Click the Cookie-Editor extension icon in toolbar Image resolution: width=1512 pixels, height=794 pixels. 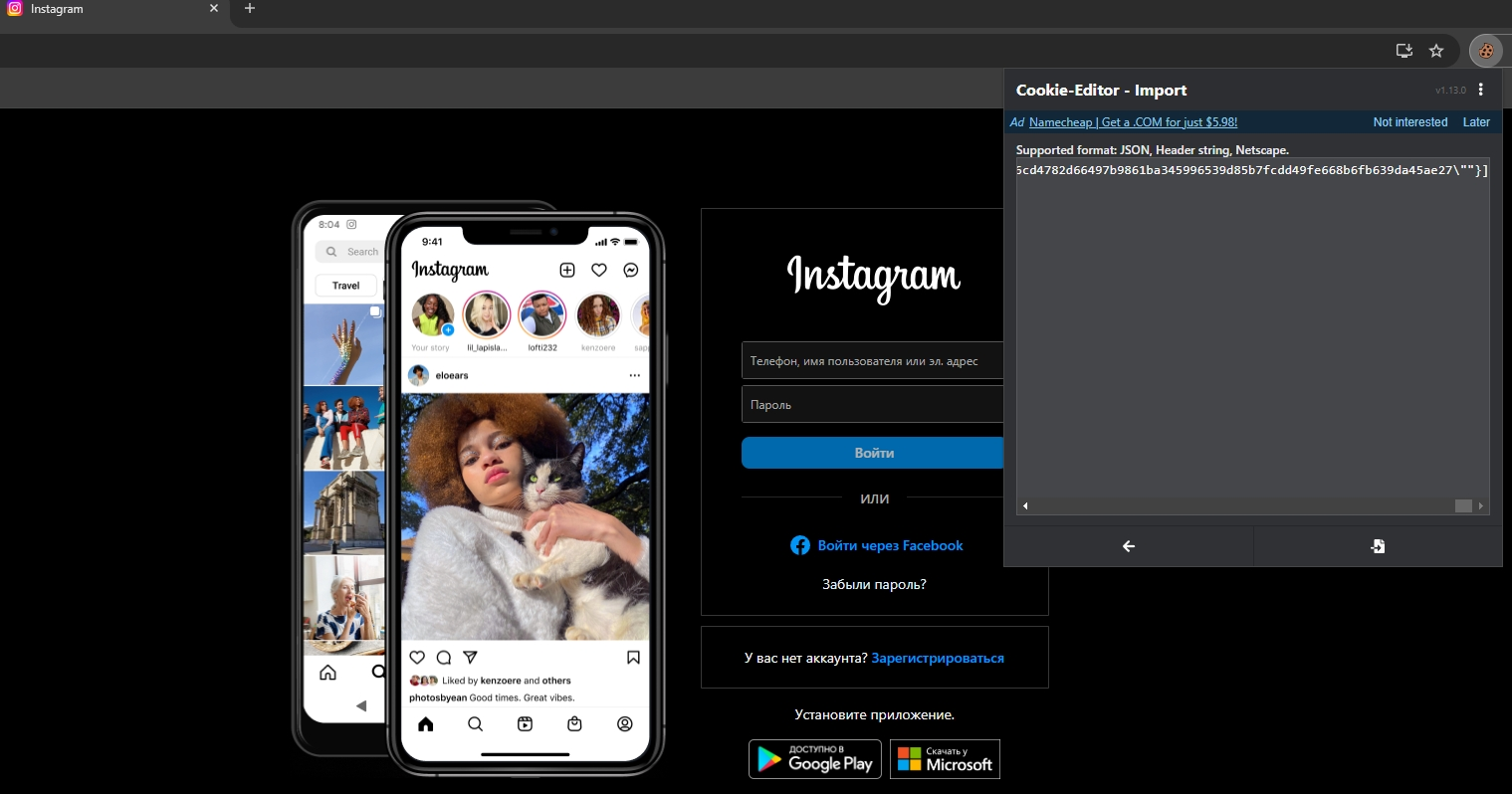click(x=1485, y=51)
